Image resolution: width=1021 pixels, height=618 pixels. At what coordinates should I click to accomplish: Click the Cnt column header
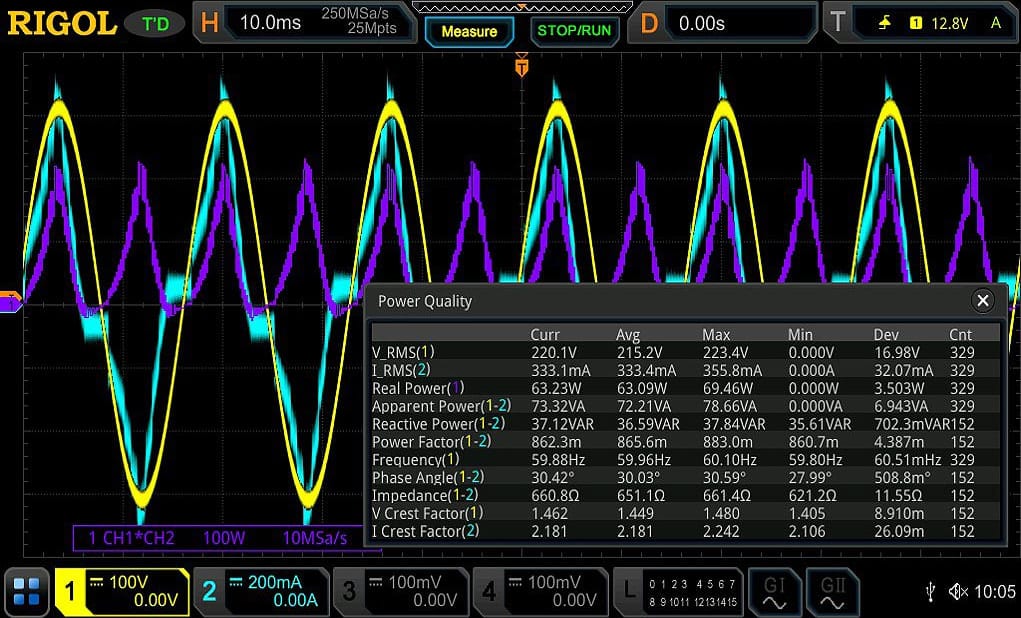click(x=960, y=335)
